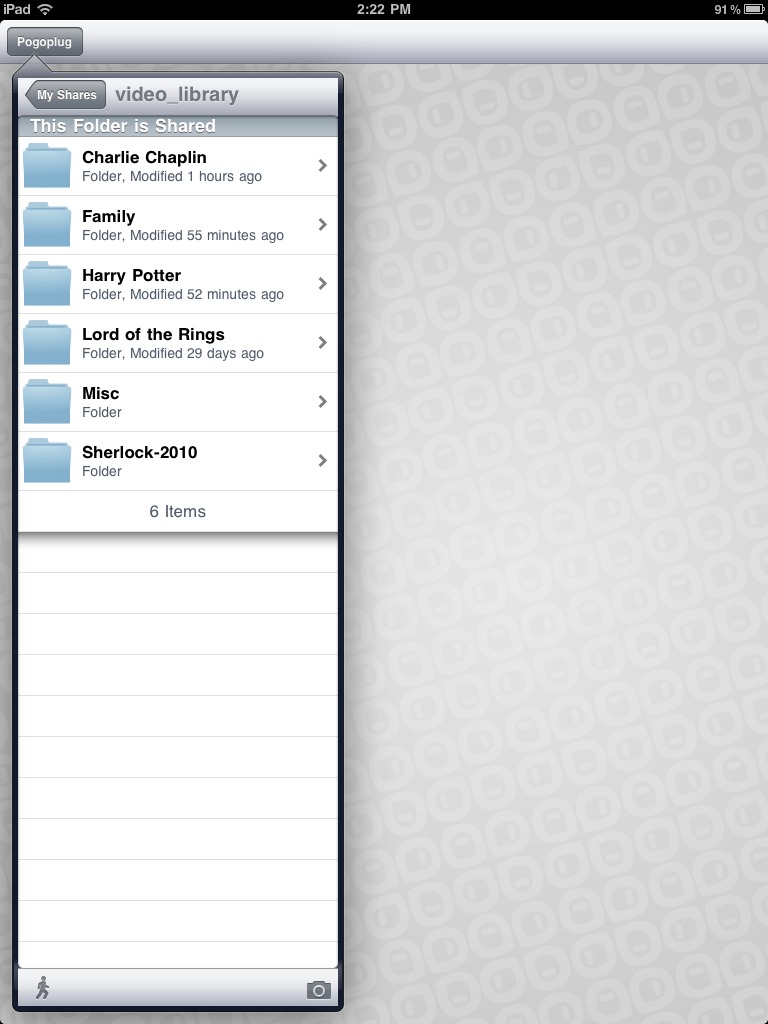Screen dimensions: 768x1024
Task: Expand Harry Potter with its chevron
Action: click(323, 283)
